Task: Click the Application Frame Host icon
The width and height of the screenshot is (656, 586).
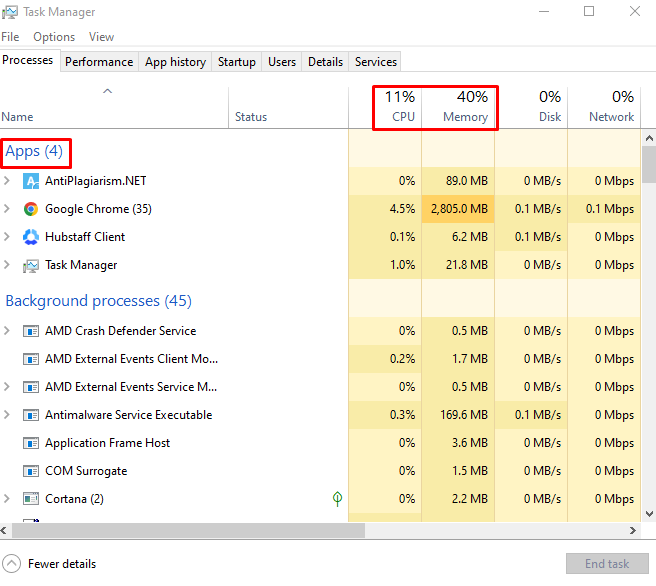Action: coord(31,443)
